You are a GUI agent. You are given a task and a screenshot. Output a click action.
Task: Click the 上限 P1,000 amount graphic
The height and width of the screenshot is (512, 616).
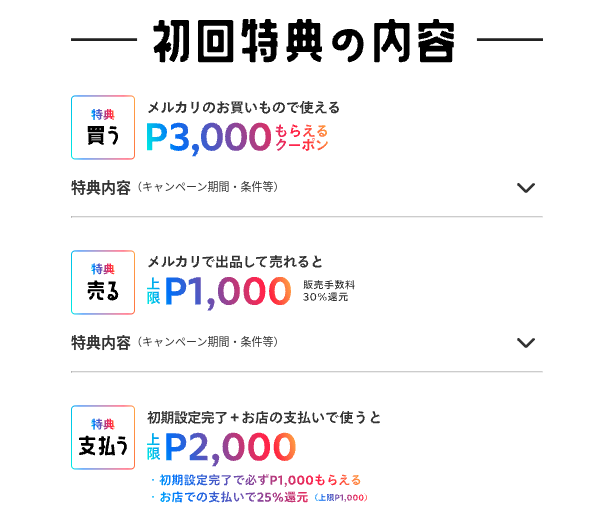pyautogui.click(x=219, y=292)
